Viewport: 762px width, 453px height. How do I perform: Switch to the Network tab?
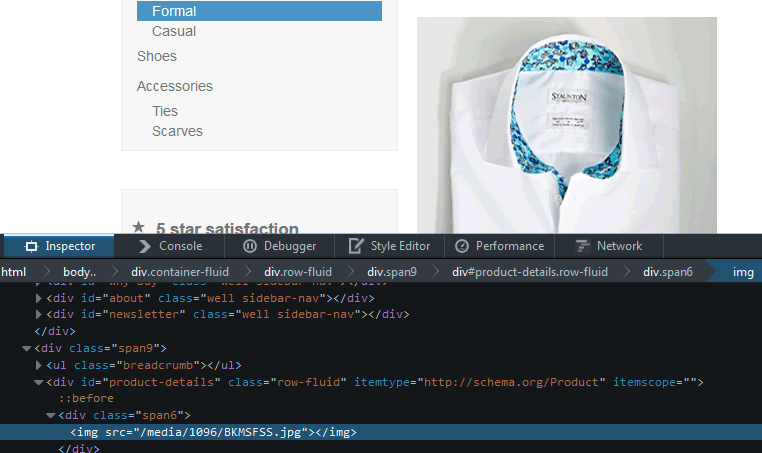[609, 246]
